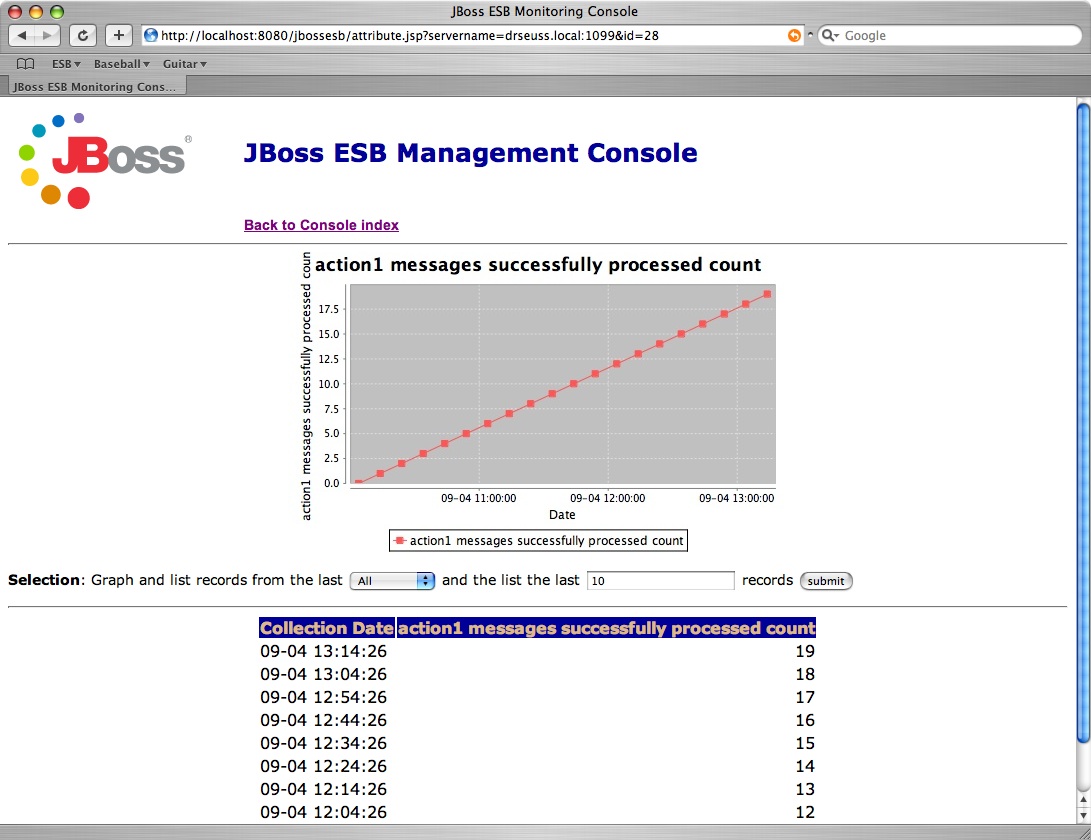The image size is (1091, 840).
Task: Follow the Back to Console index link
Action: (x=321, y=225)
